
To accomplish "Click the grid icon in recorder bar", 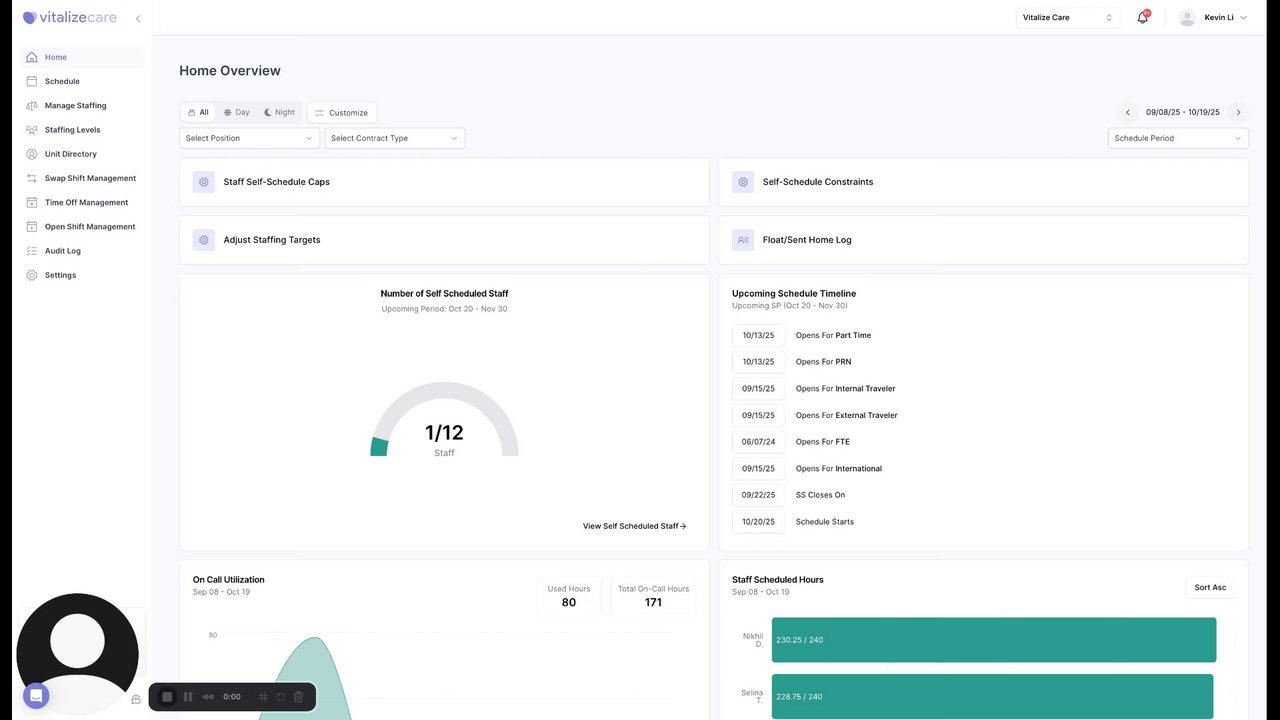I will 263,697.
